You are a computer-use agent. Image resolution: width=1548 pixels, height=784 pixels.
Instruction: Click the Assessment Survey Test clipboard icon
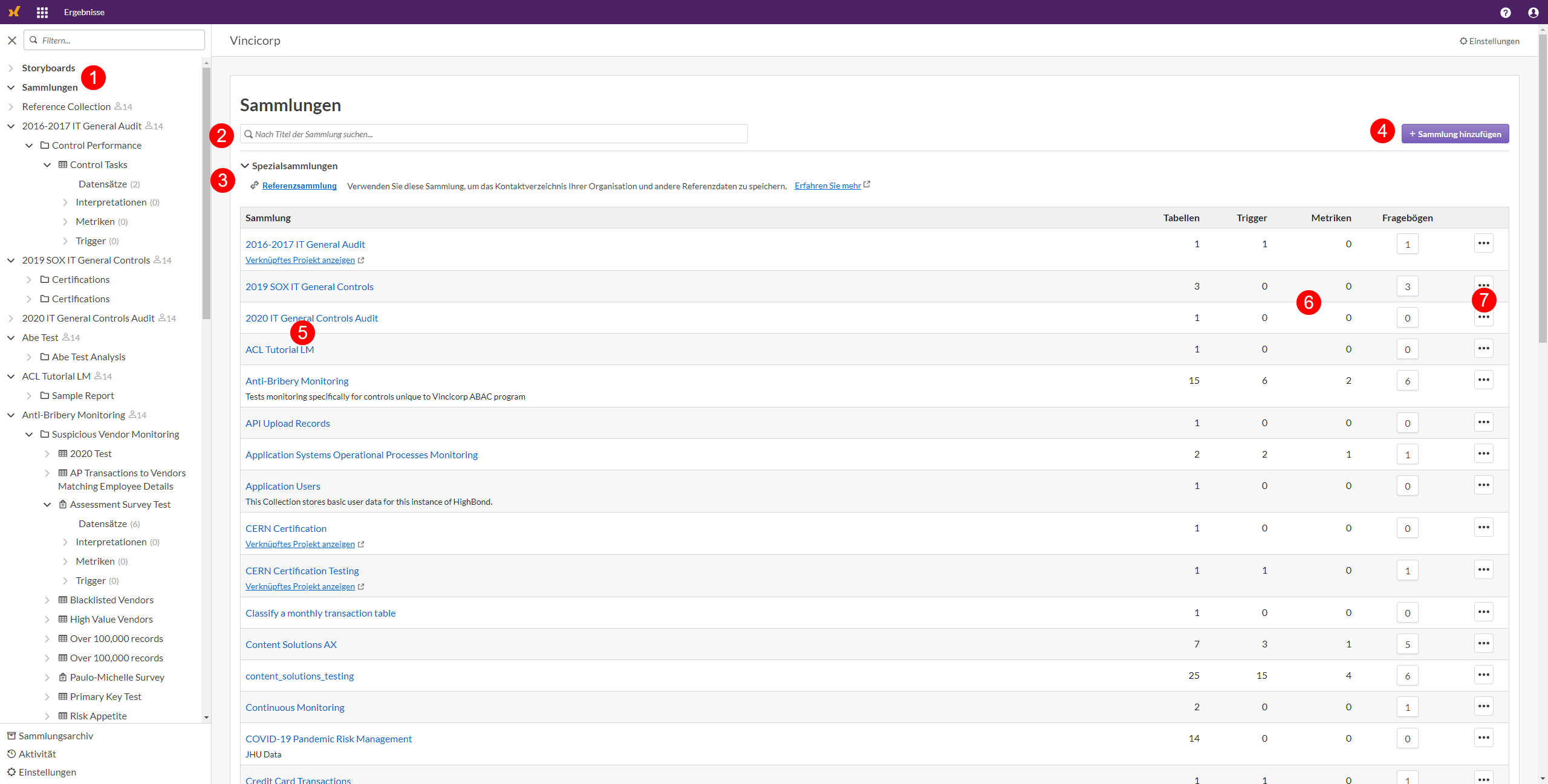click(63, 504)
